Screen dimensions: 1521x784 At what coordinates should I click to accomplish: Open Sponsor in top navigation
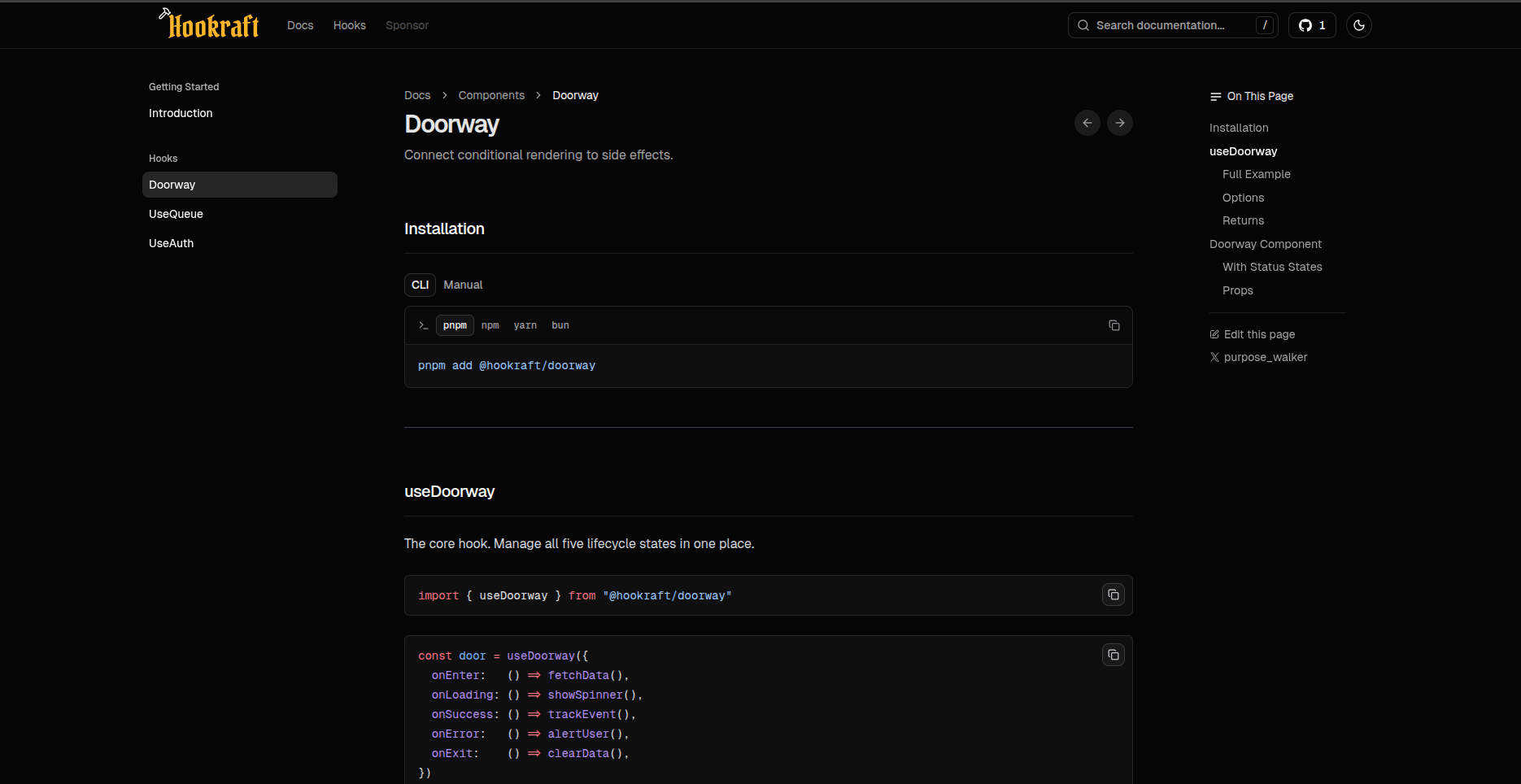pos(407,25)
